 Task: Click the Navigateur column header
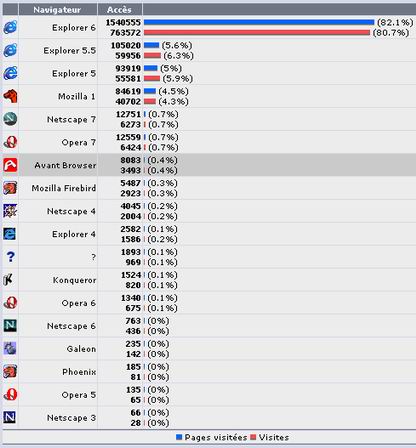tap(58, 10)
